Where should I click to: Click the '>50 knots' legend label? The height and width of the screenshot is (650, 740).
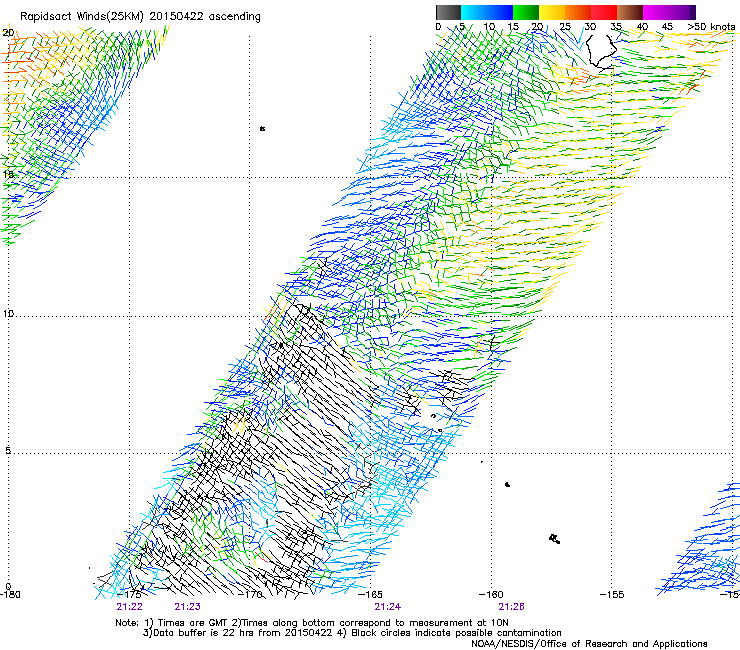click(711, 27)
